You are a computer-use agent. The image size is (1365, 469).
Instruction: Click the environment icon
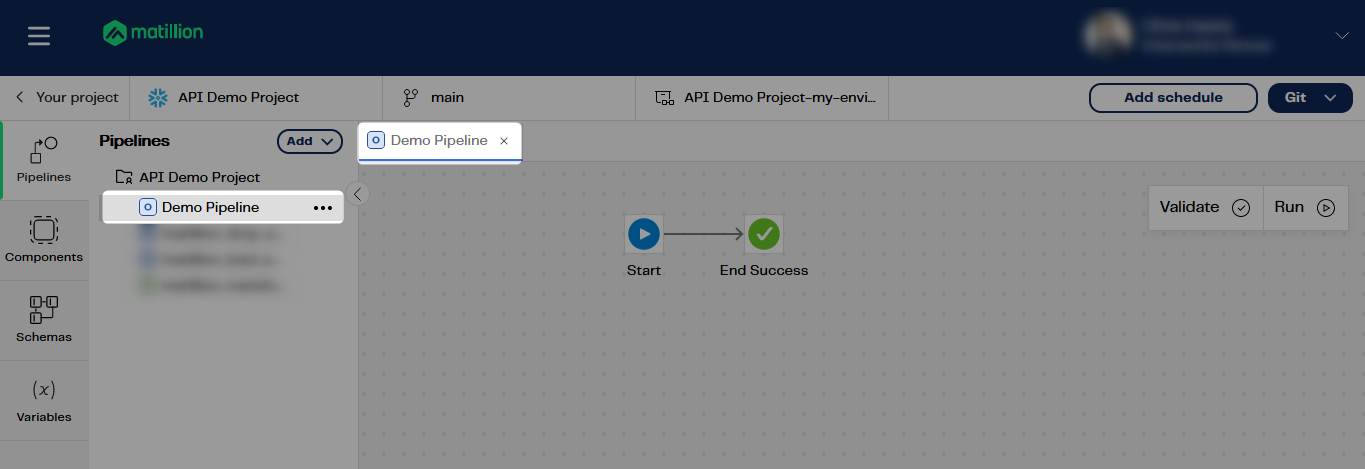tap(664, 98)
